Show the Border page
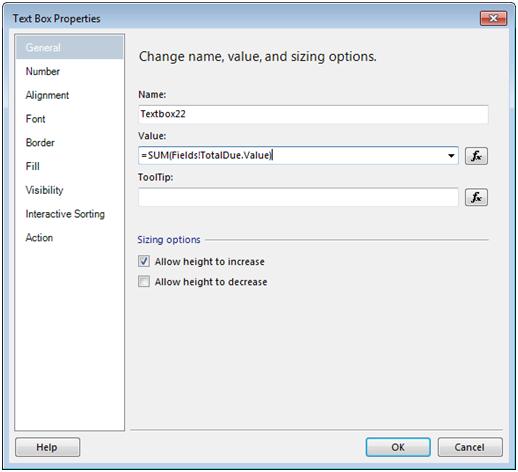The image size is (518, 472). pyautogui.click(x=40, y=143)
